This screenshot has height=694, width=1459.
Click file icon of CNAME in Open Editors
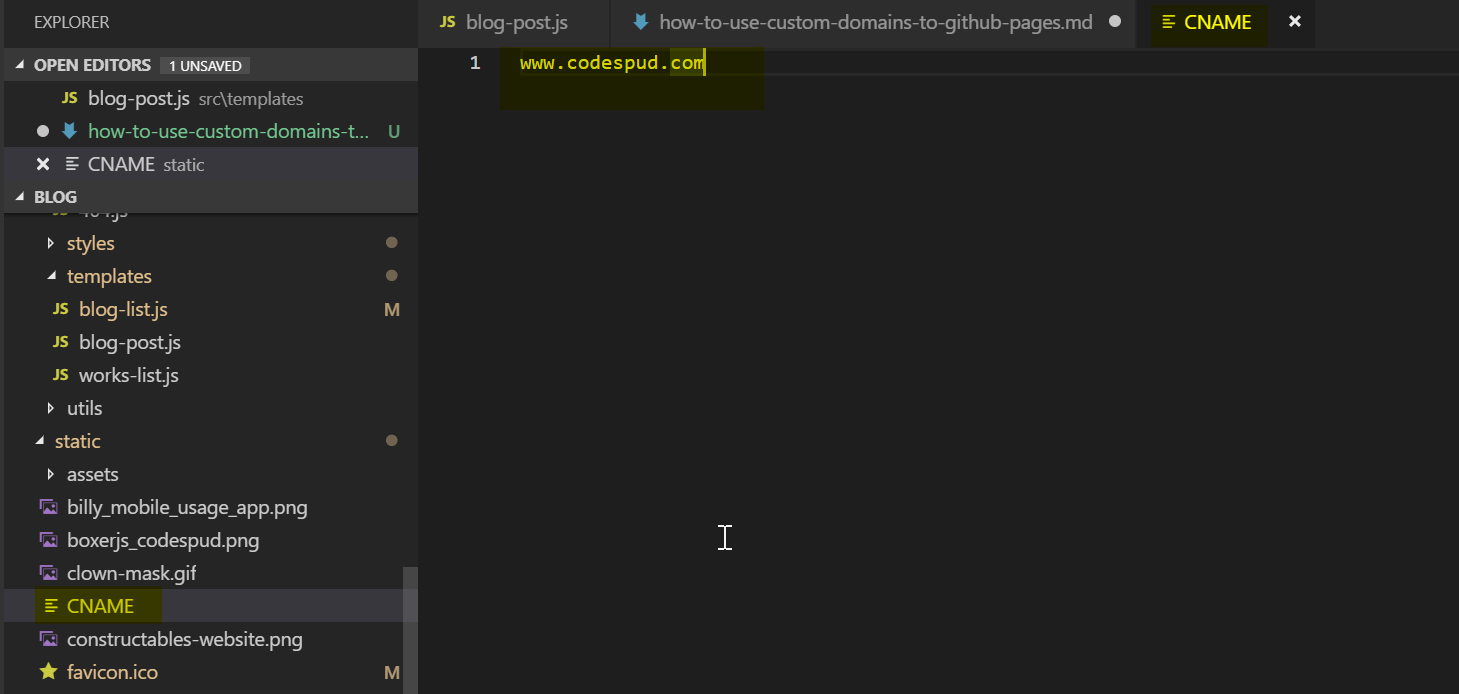pos(72,164)
